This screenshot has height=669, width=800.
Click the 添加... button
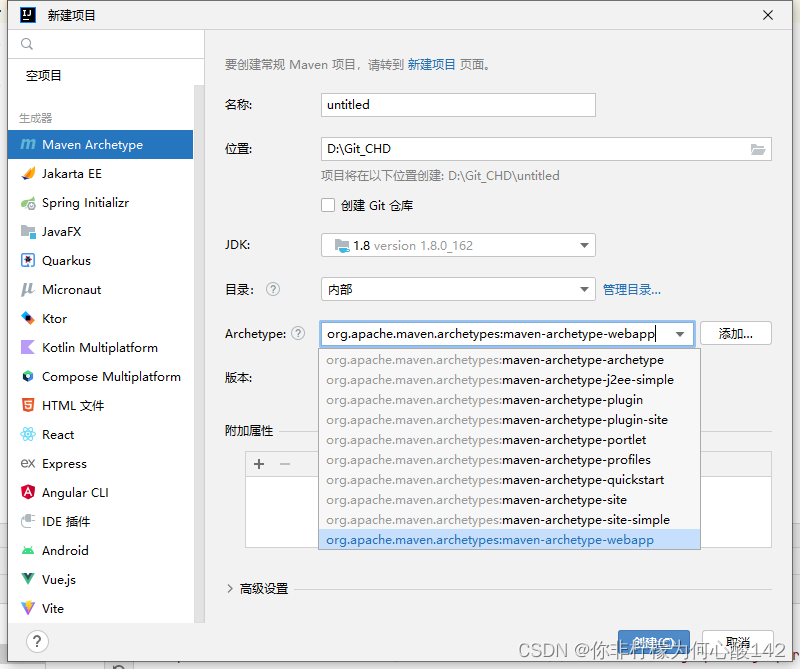(736, 334)
